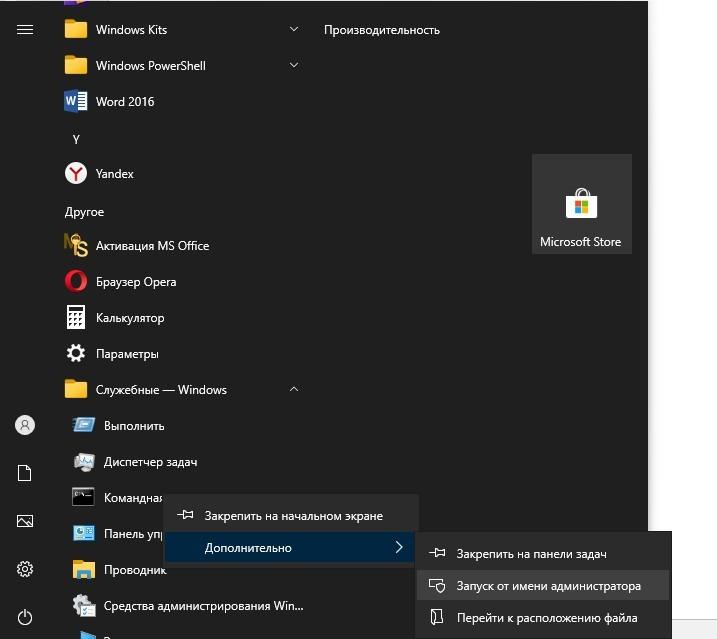Open the Word 2016 app icon
Viewport: 717px width, 639px height.
tap(76, 101)
